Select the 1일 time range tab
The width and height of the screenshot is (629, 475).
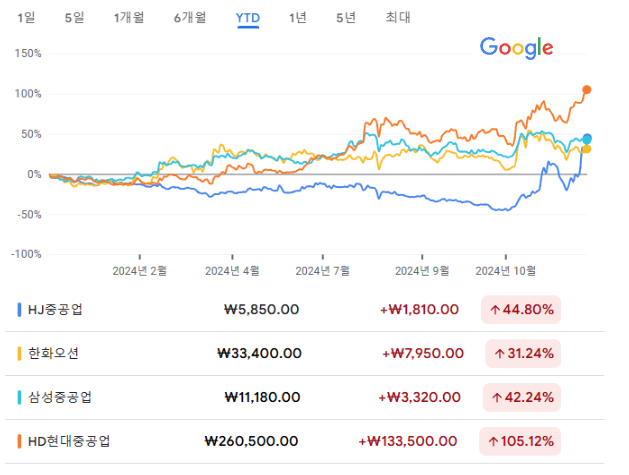click(26, 18)
